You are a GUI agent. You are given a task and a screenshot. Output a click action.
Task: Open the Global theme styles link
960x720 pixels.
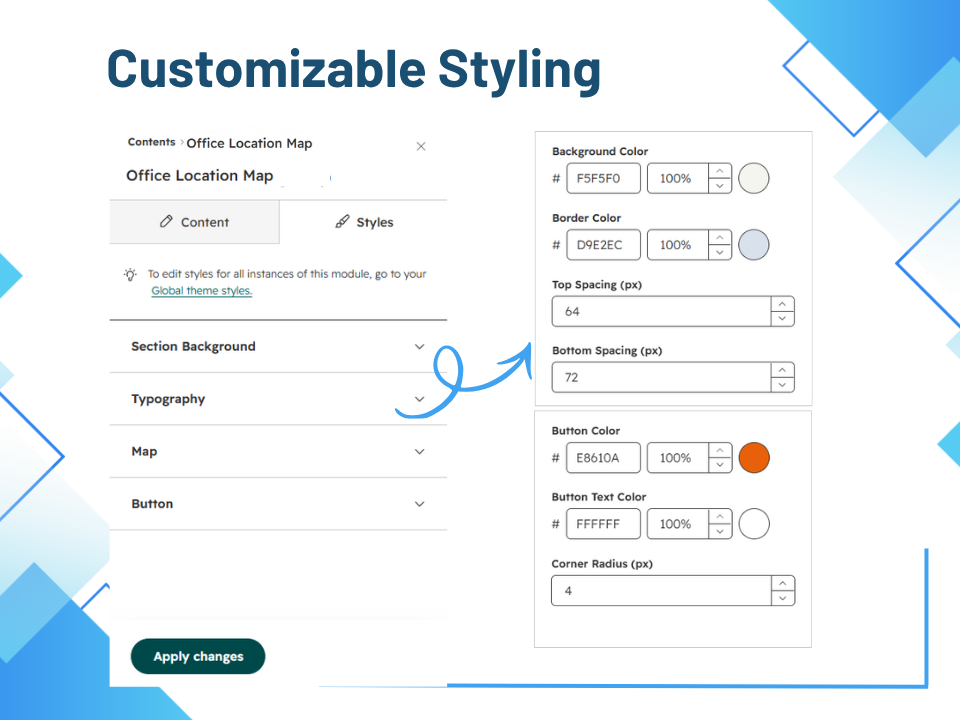[201, 291]
